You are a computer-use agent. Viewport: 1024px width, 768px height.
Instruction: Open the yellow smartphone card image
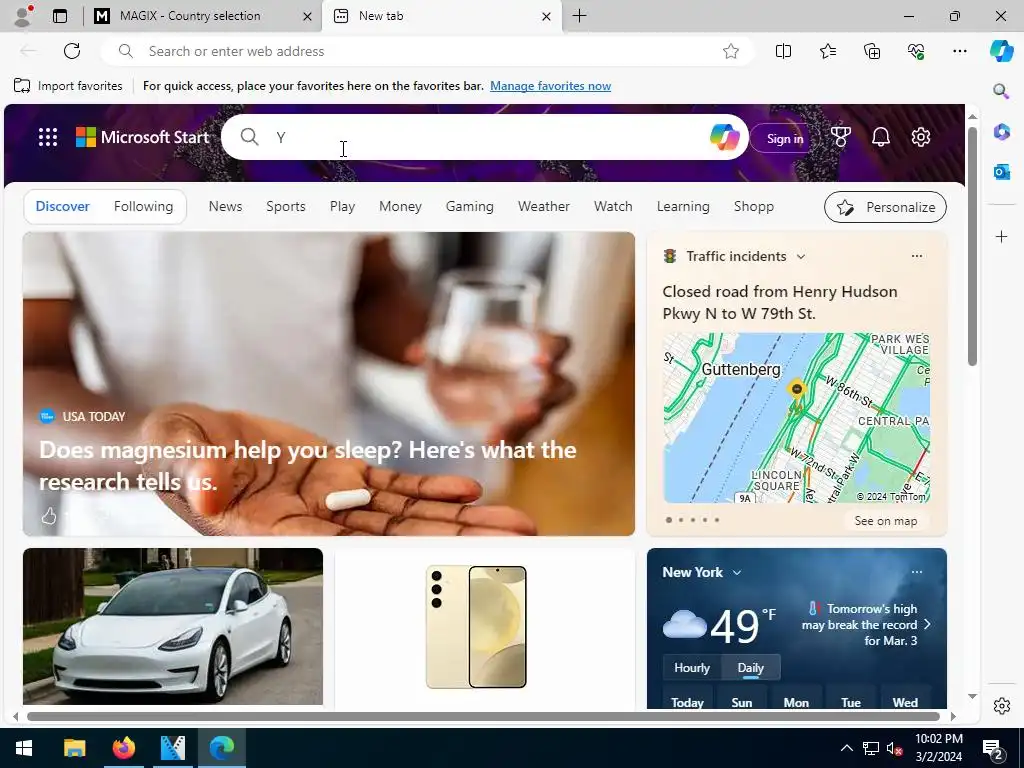click(476, 627)
